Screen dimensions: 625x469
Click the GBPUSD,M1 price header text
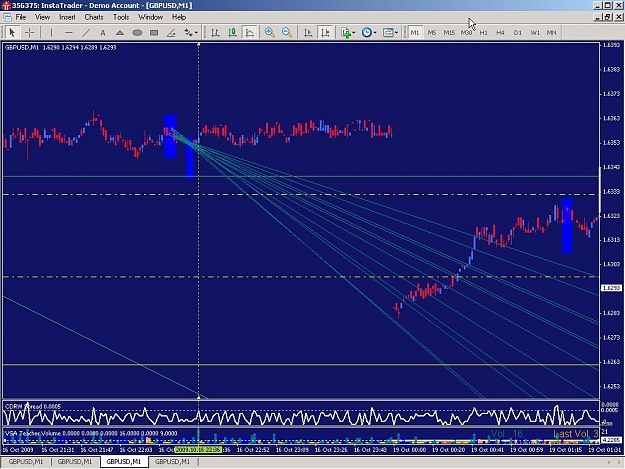point(60,47)
